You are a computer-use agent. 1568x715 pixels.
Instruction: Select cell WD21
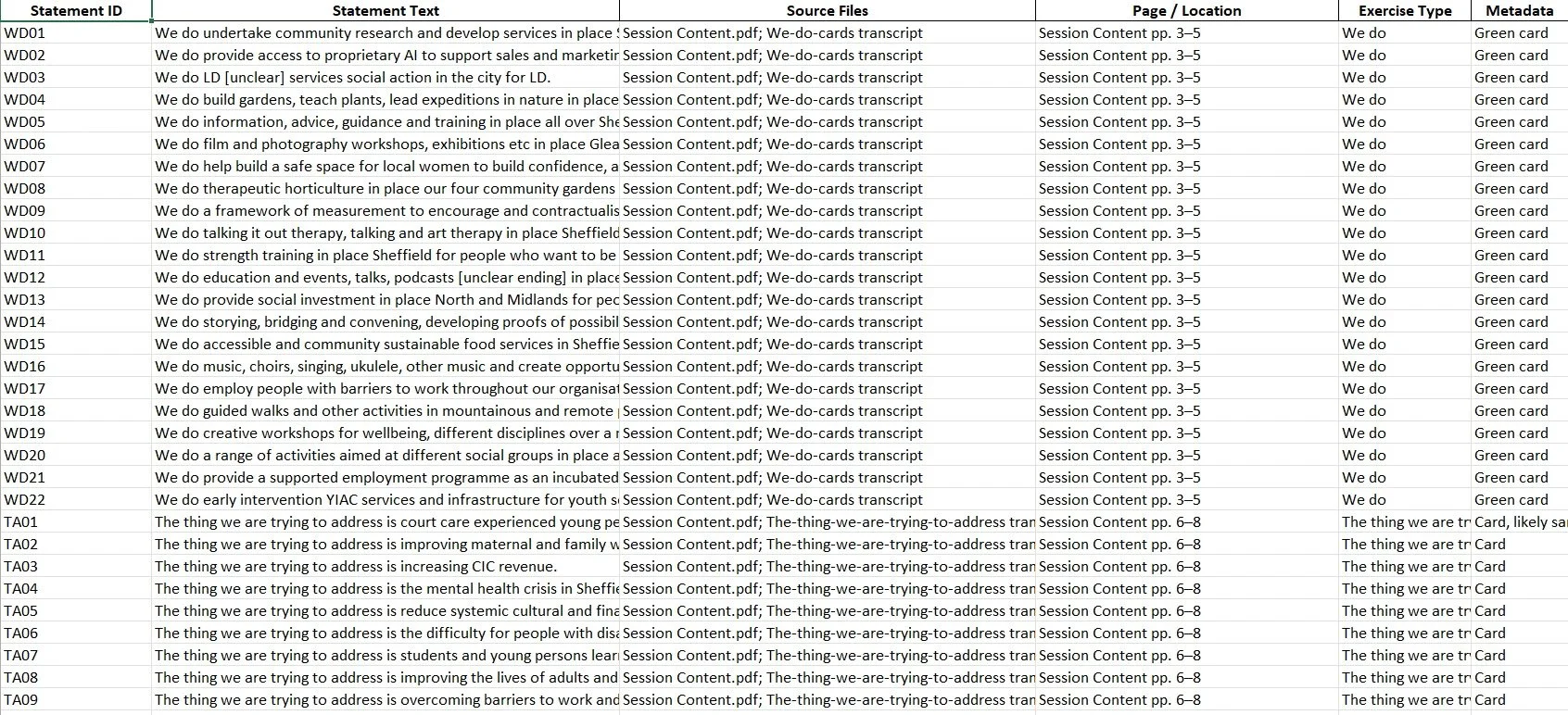pos(76,477)
